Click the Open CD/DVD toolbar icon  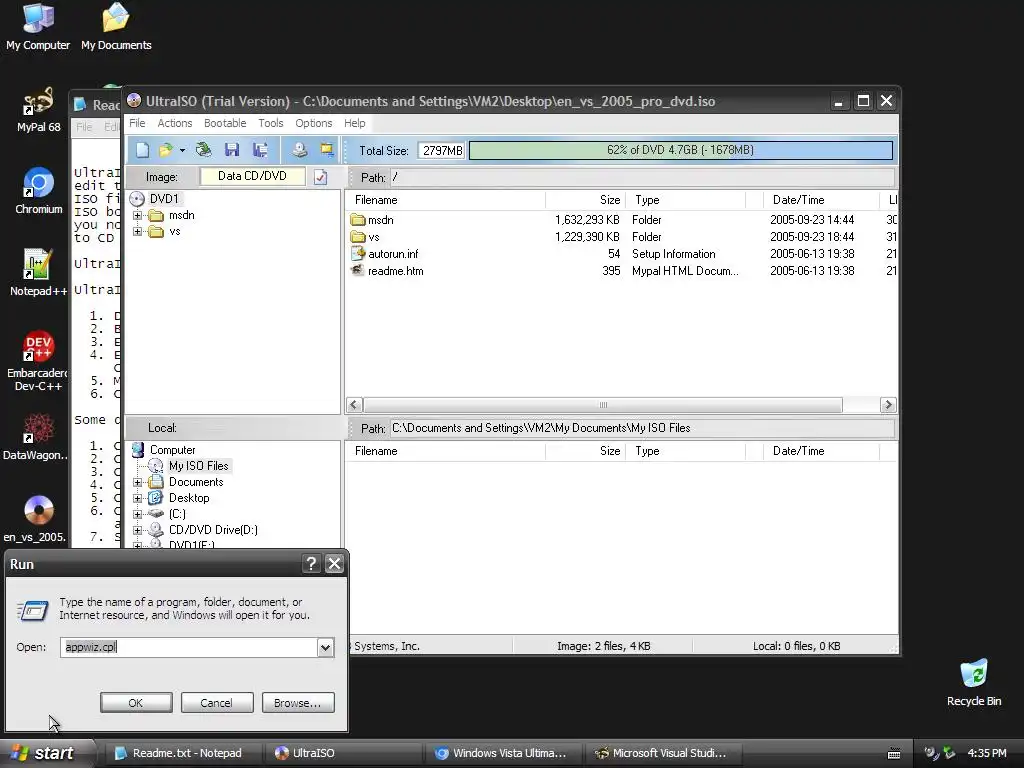click(204, 150)
